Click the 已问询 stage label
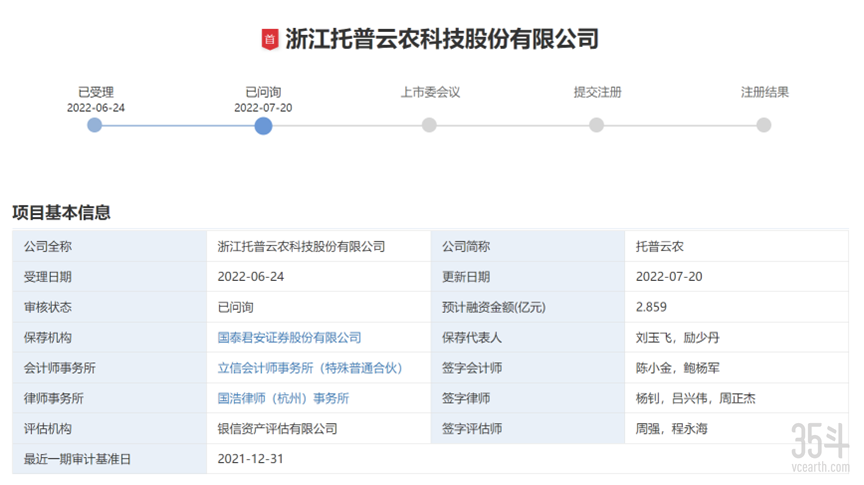This screenshot has width=864, height=485. point(263,92)
